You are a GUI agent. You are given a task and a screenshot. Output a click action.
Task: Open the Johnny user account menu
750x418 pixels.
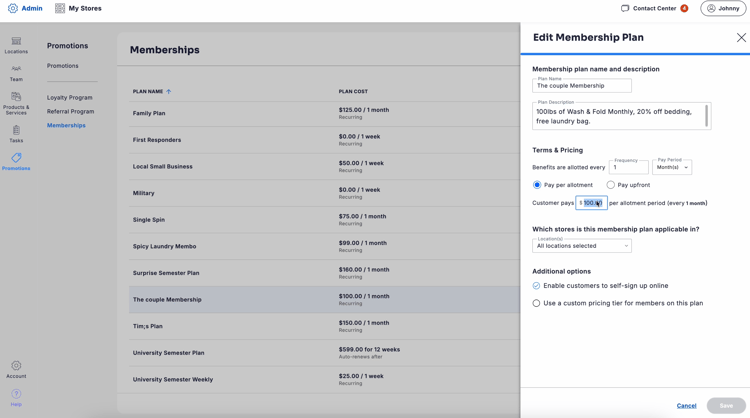point(722,9)
